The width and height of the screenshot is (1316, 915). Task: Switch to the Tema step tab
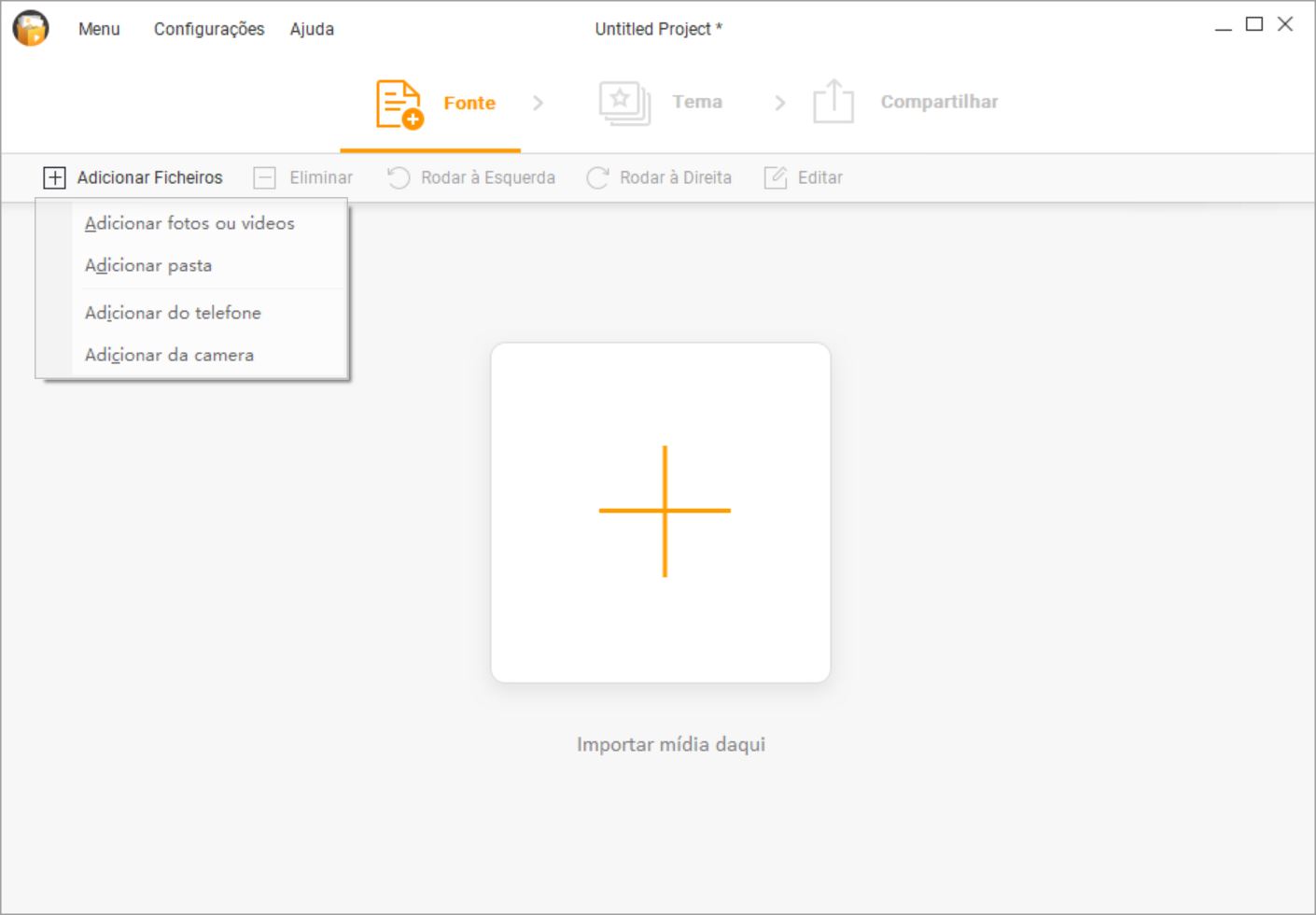click(697, 102)
